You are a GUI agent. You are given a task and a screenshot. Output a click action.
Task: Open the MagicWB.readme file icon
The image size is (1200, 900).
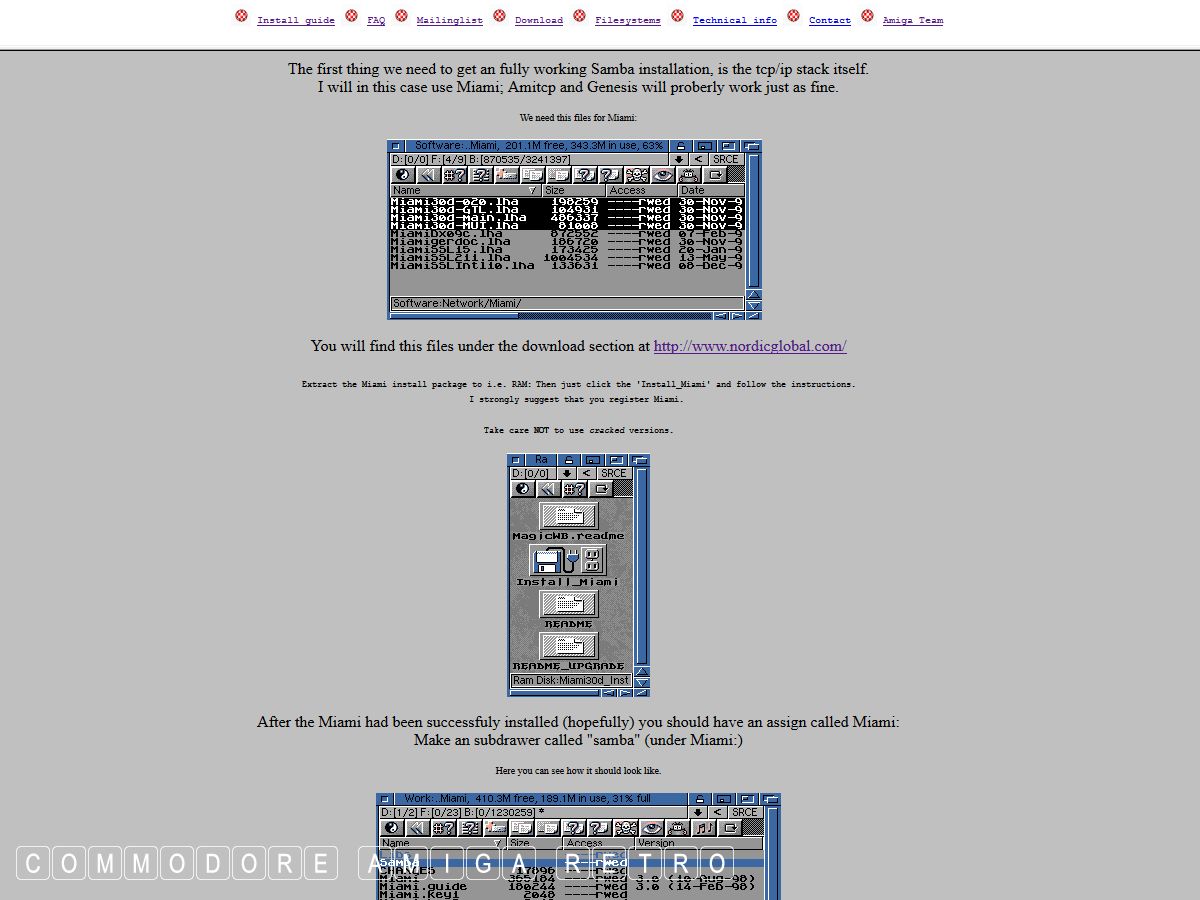point(568,516)
